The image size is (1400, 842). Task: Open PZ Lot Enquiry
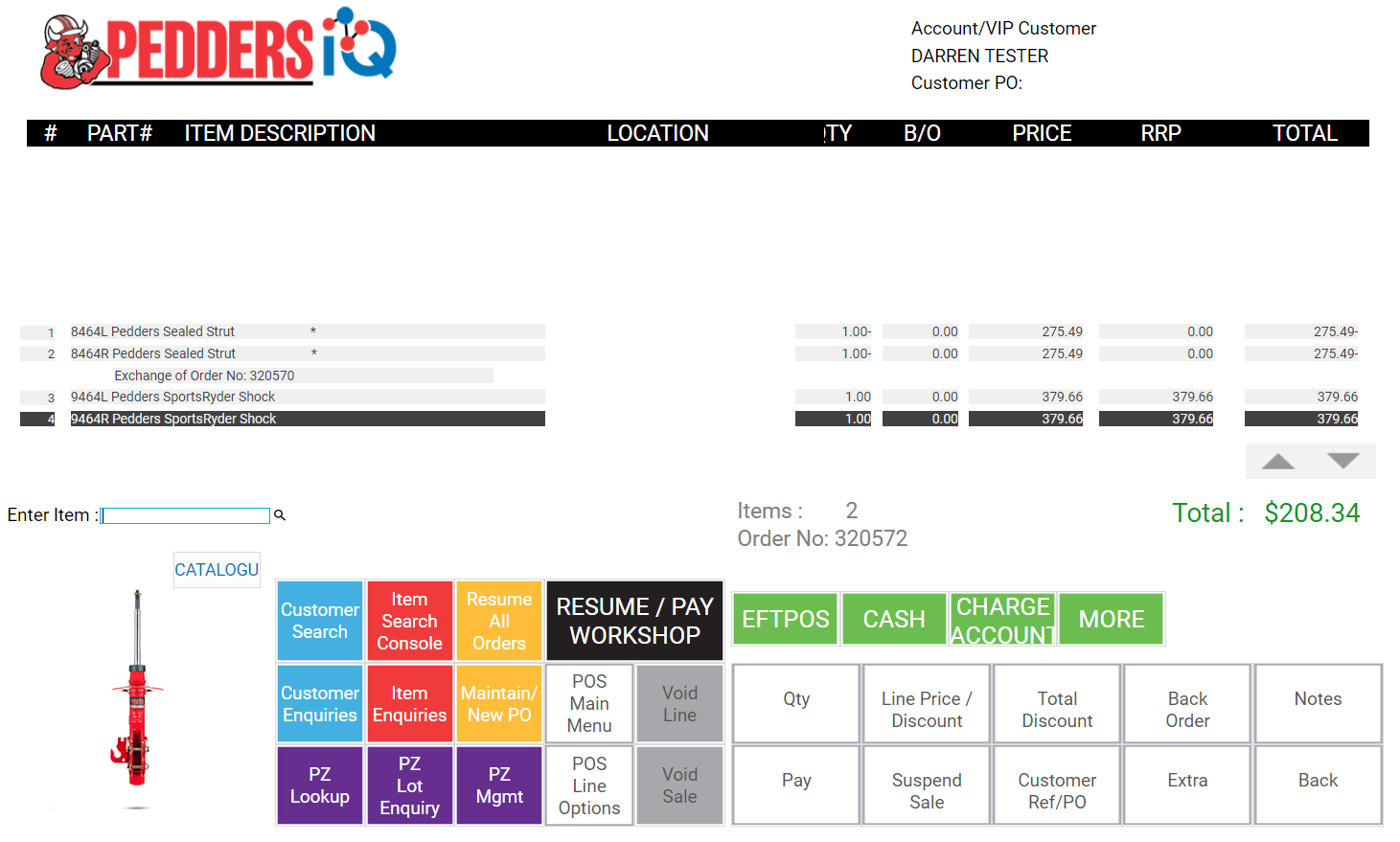[409, 785]
